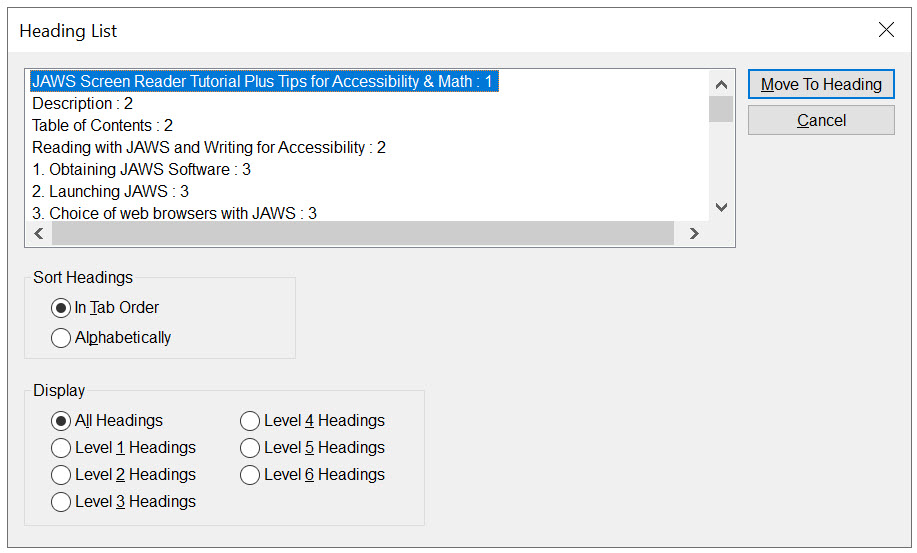This screenshot has height=553, width=917.
Task: Display only Level 4 Headings
Action: coord(312,421)
